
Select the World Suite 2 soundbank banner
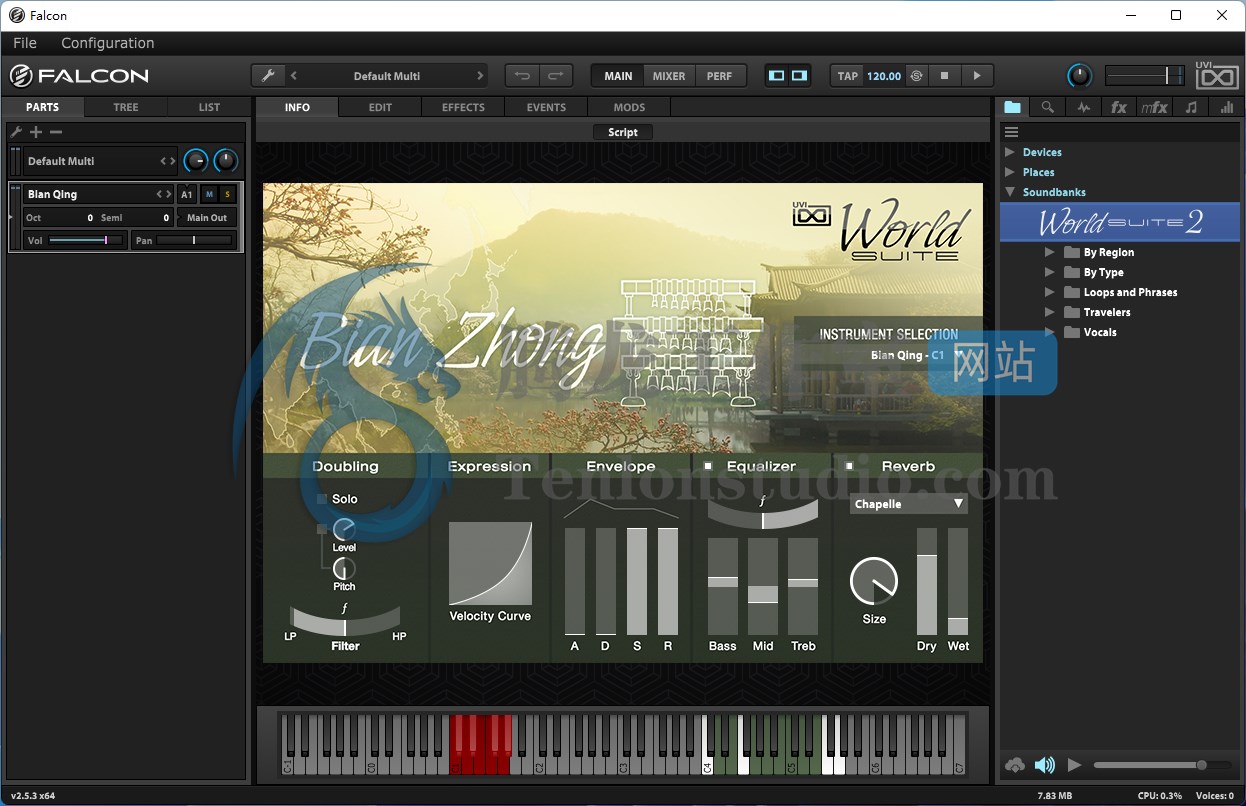[x=1121, y=222]
